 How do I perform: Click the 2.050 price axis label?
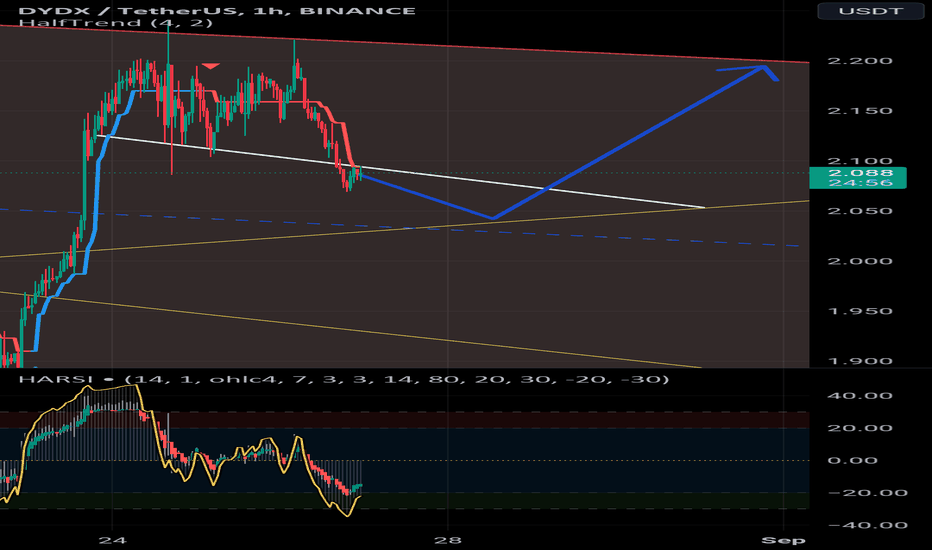[x=860, y=211]
